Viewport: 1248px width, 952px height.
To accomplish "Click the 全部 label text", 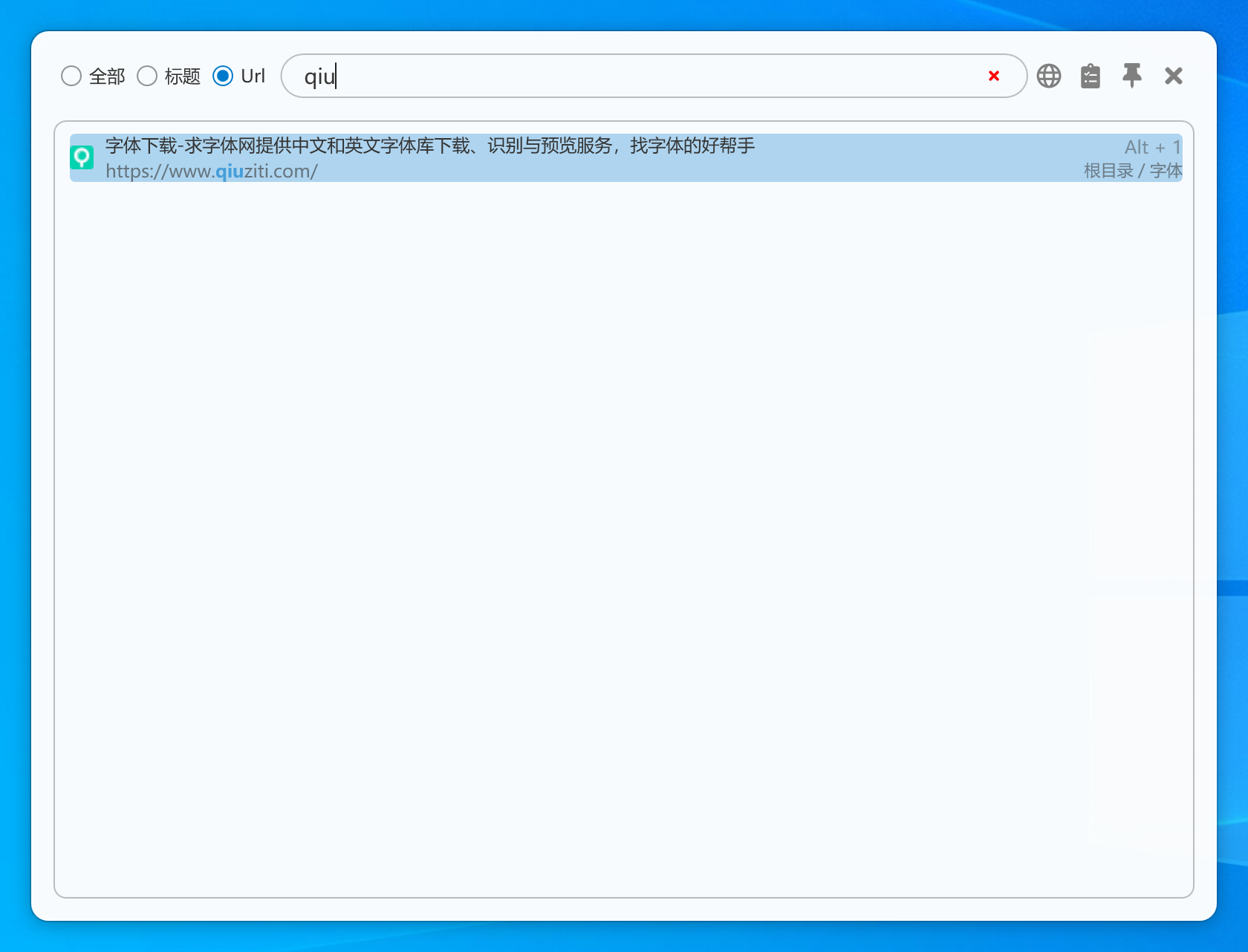I will [107, 76].
